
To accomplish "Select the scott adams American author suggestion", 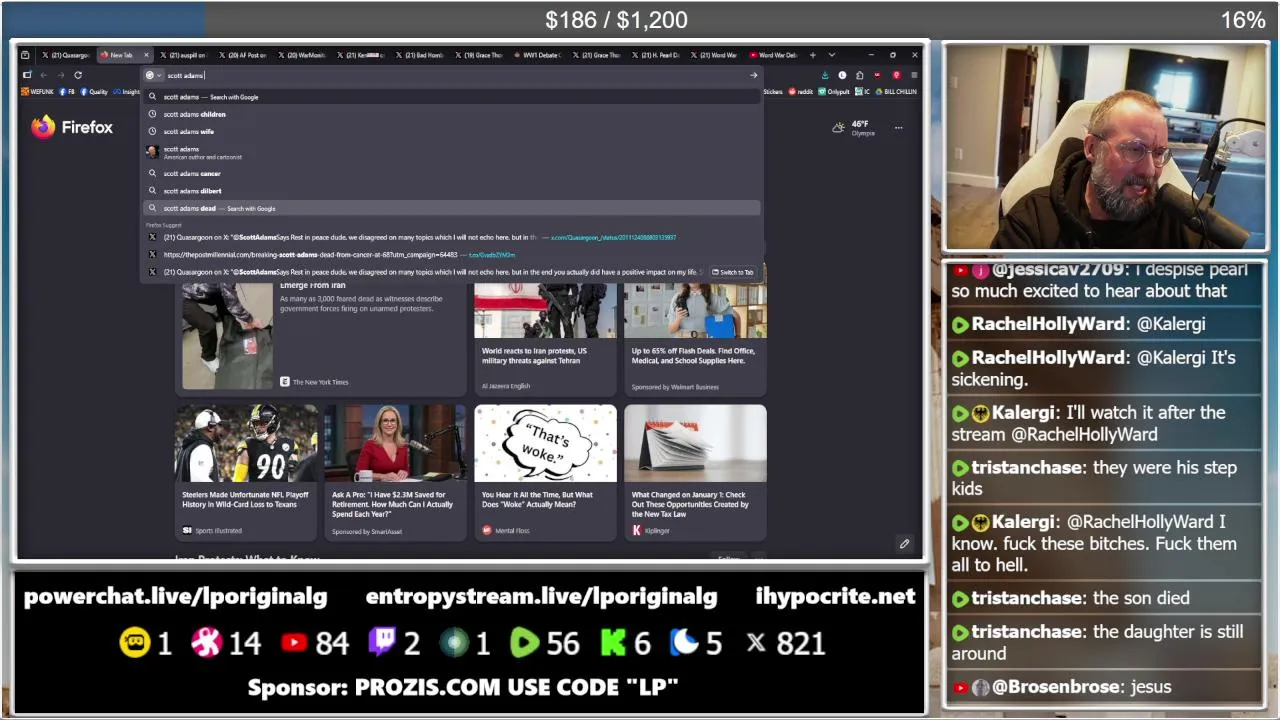I will click(x=453, y=152).
